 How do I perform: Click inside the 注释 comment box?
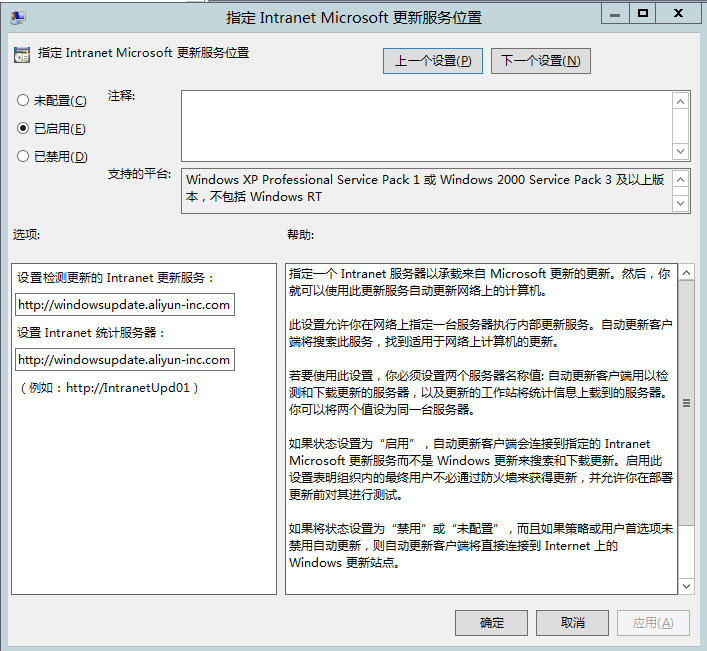(425, 125)
